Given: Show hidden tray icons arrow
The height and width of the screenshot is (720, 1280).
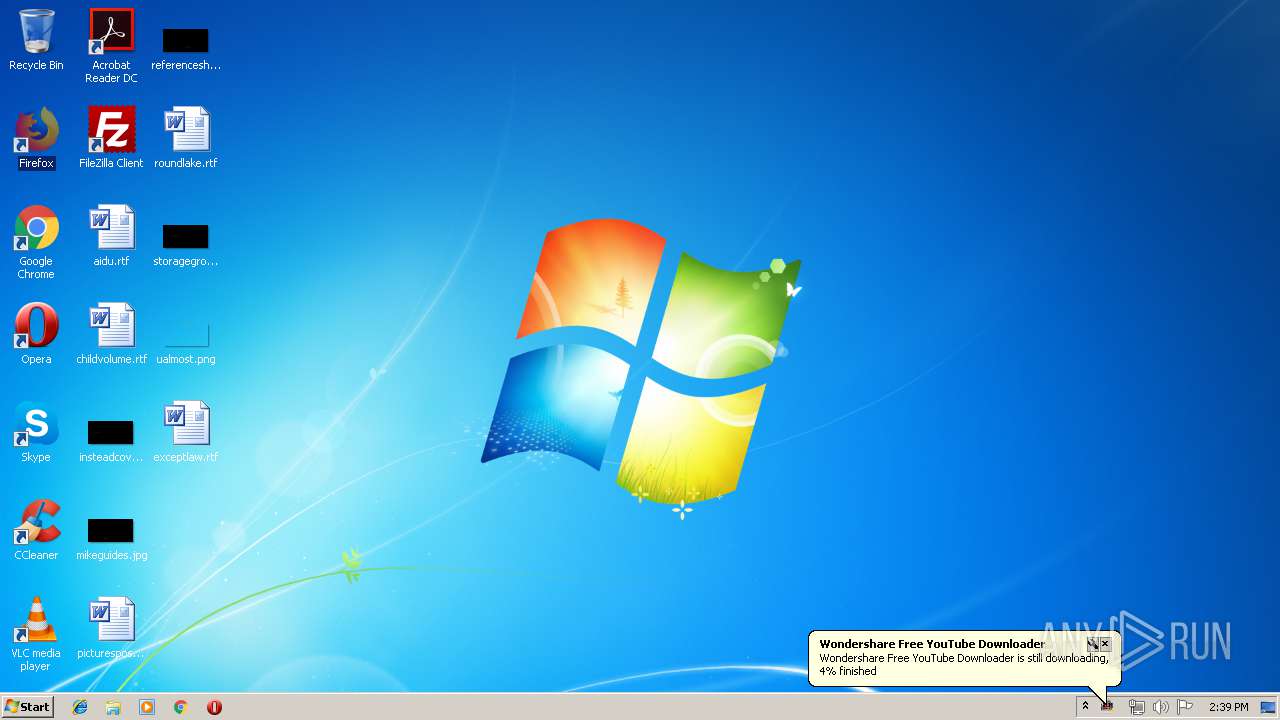Looking at the screenshot, I should point(1085,707).
